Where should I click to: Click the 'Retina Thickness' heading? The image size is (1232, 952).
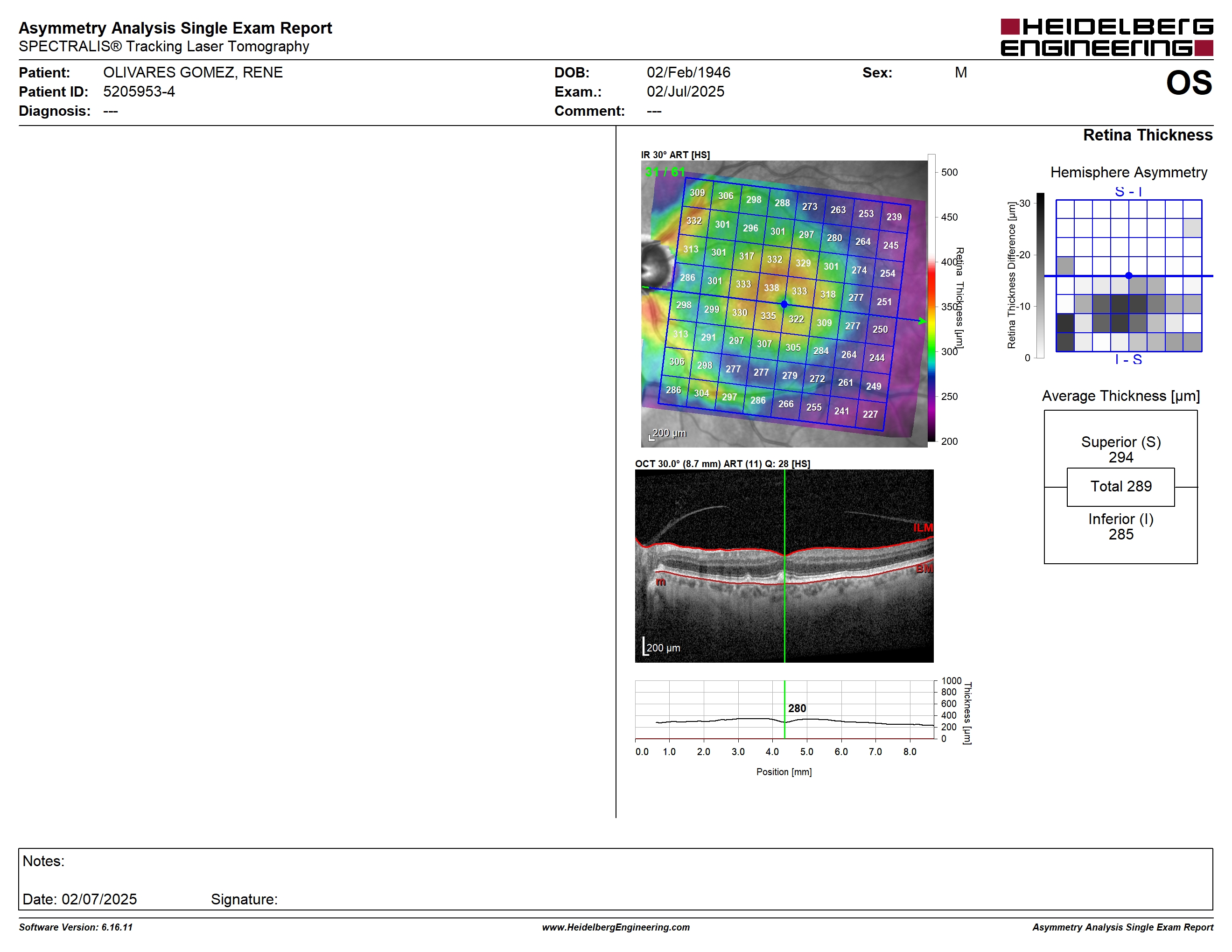(1148, 135)
